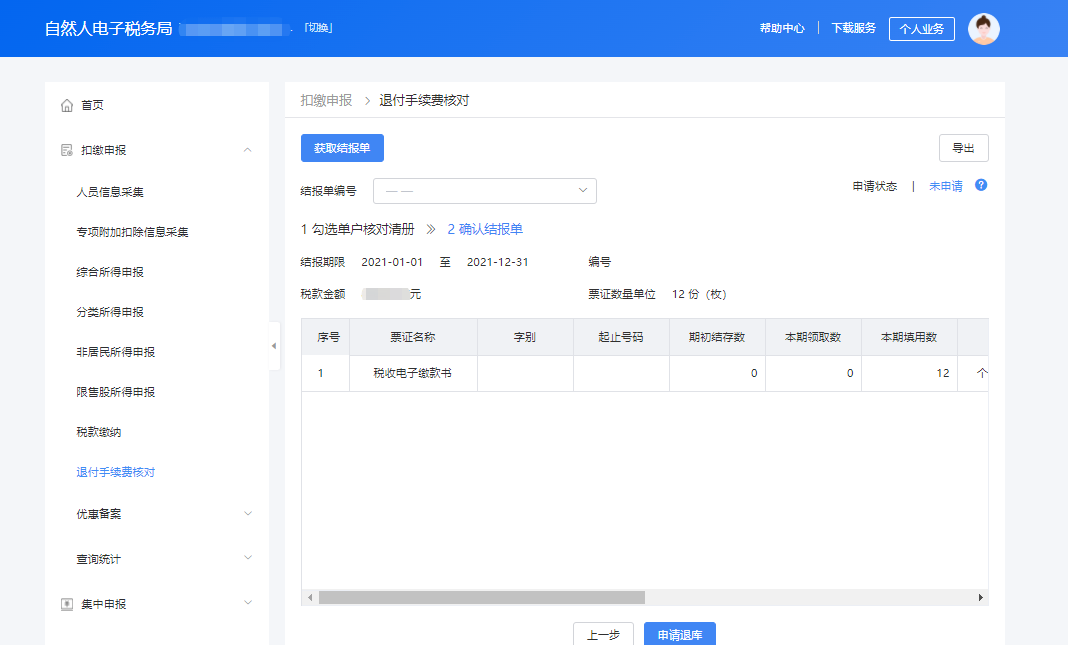Image resolution: width=1068 pixels, height=645 pixels.
Task: Click the 获取结报单 button
Action: [342, 148]
